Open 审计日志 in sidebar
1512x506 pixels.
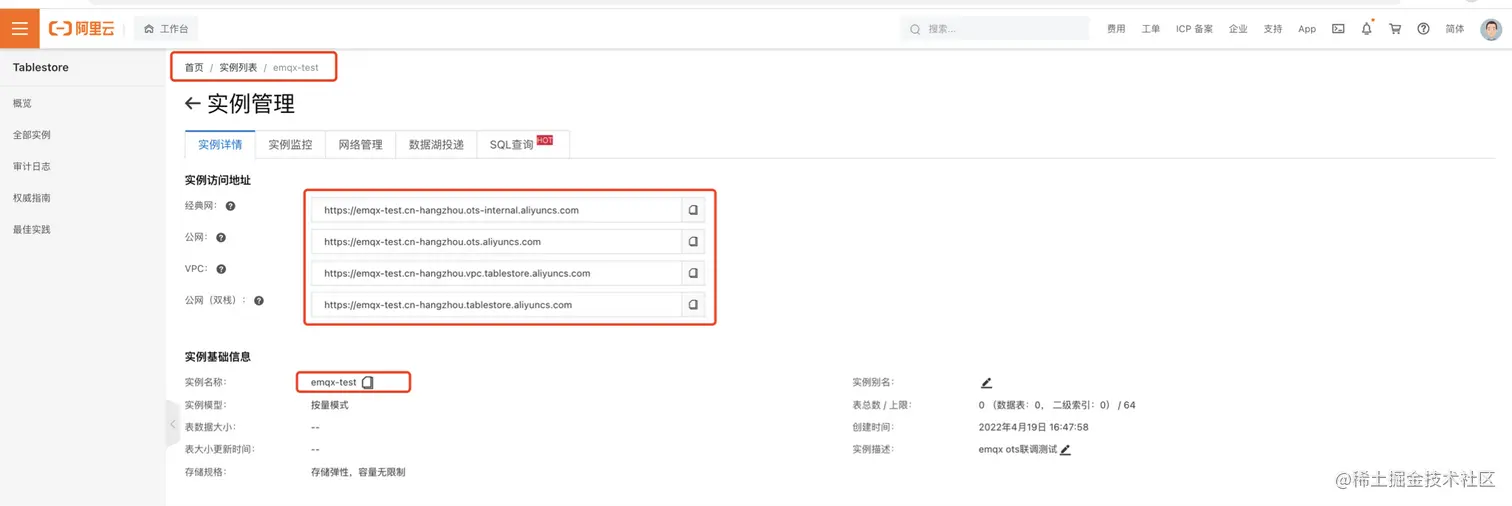[32, 166]
